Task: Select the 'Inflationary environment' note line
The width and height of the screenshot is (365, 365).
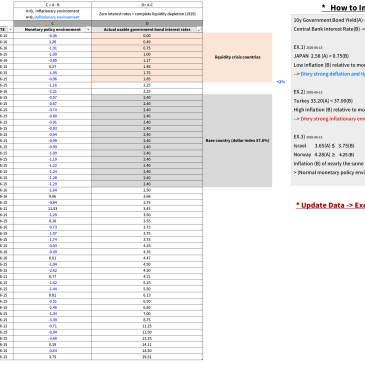Action: coord(52,11)
